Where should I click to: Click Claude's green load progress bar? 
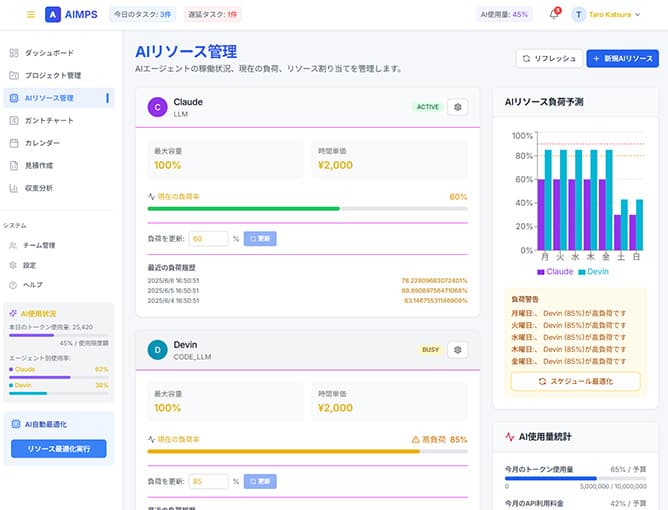(243, 209)
